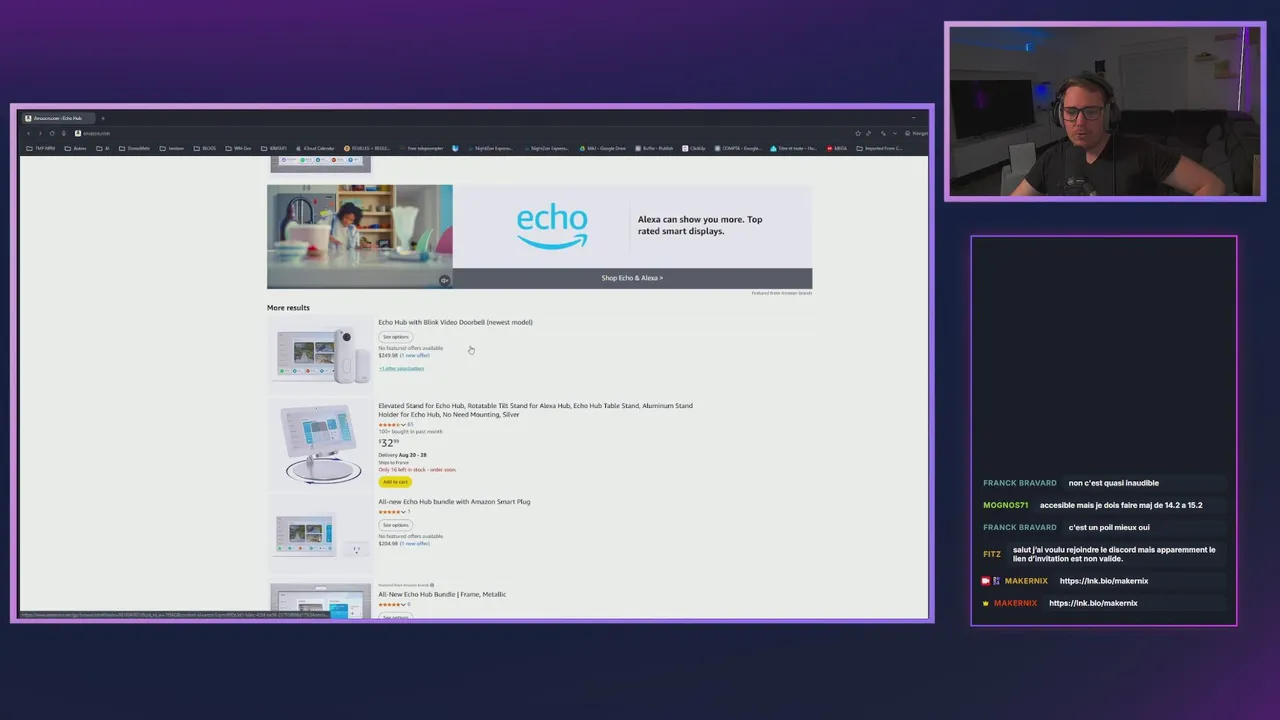Add the Elevated Stand to cart
This screenshot has height=720, width=1280.
coord(395,482)
